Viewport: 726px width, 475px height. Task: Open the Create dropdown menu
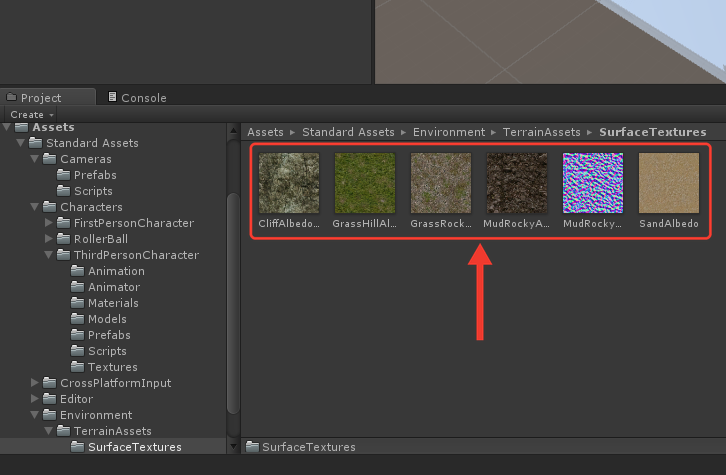point(31,114)
